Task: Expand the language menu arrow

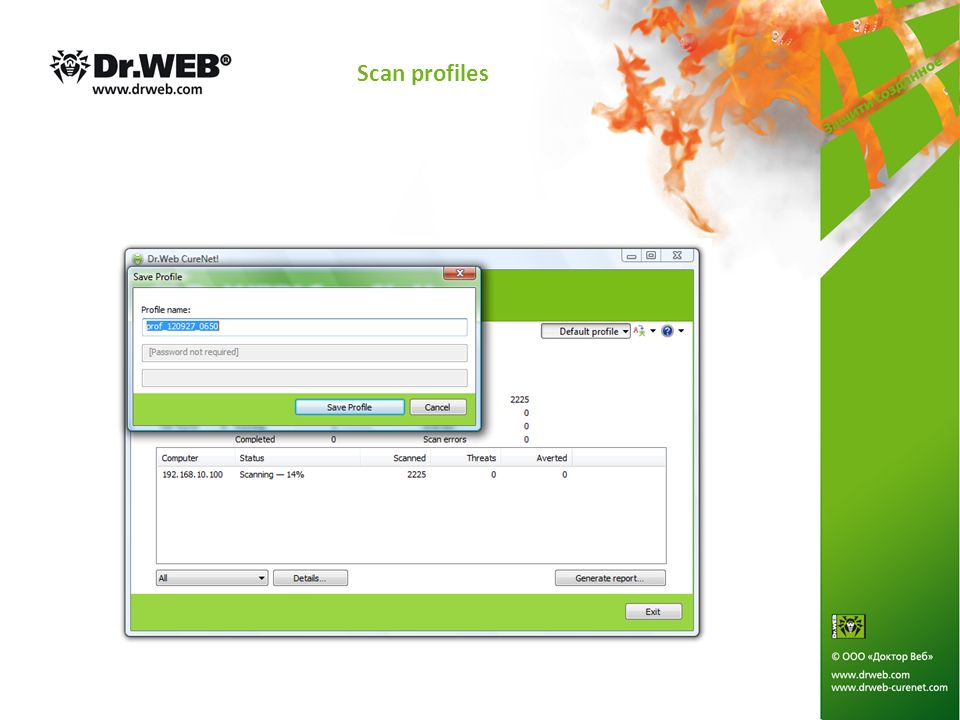Action: pos(653,331)
